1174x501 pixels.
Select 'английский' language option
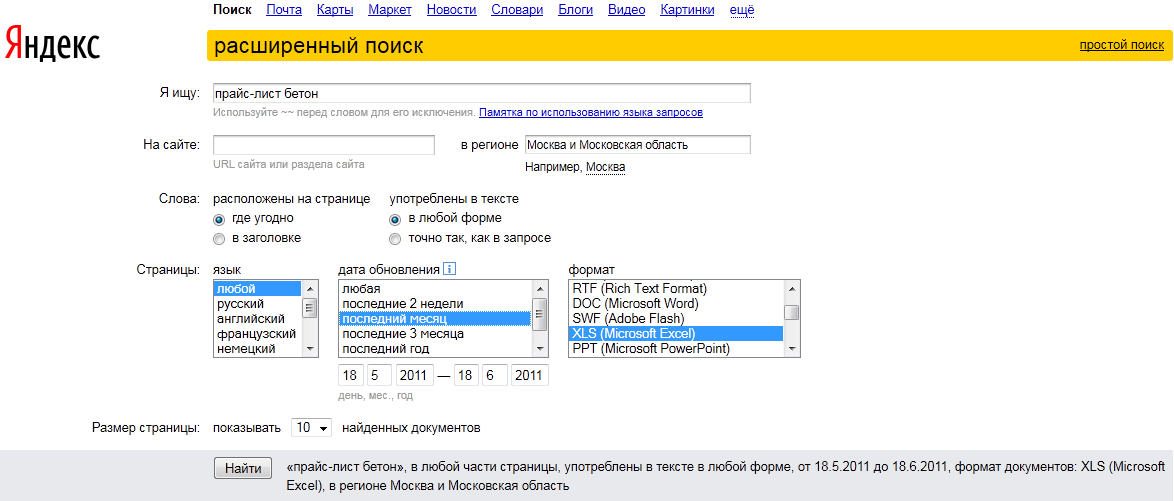pos(258,318)
